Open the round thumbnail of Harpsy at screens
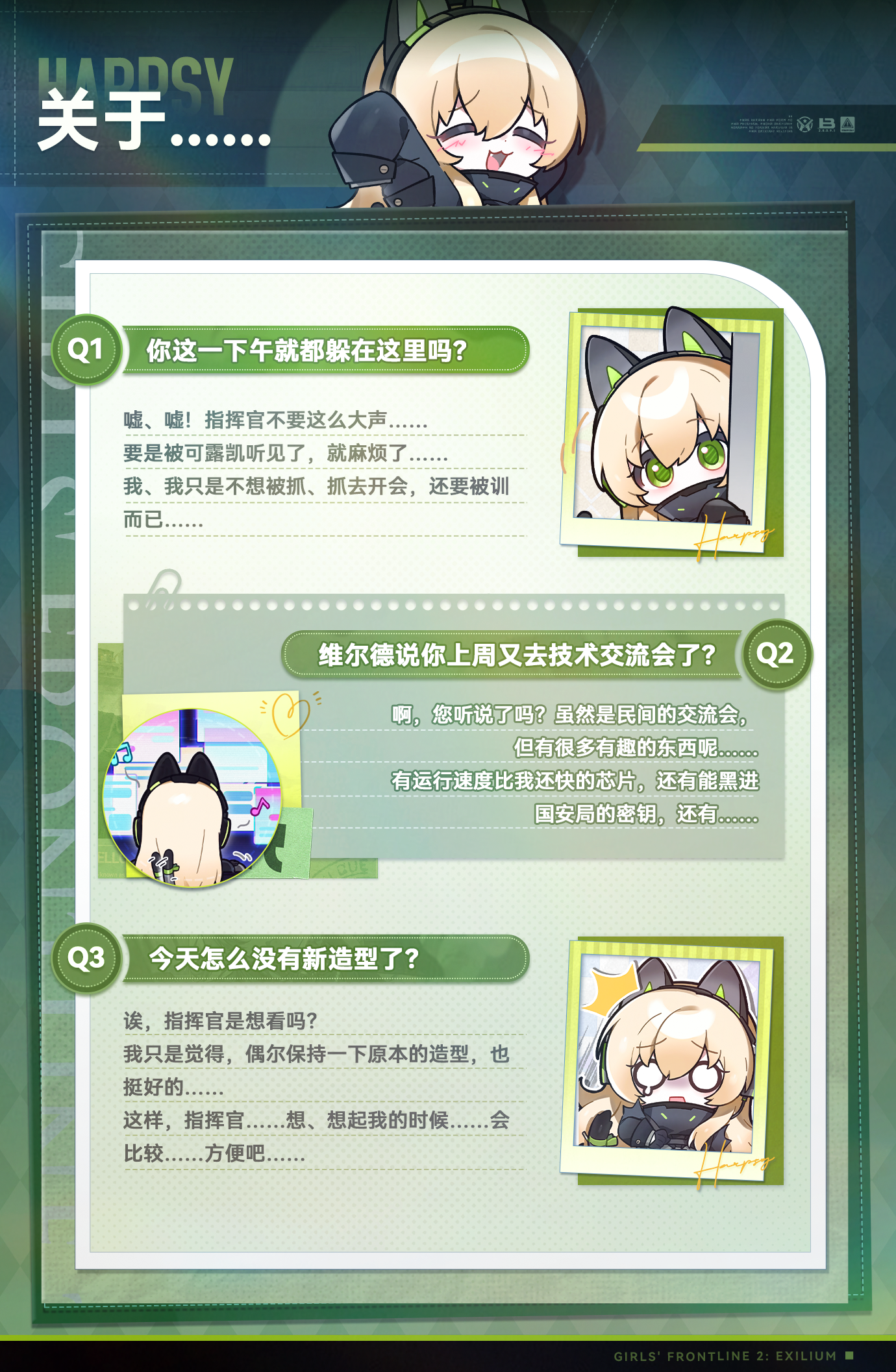 pyautogui.click(x=193, y=798)
